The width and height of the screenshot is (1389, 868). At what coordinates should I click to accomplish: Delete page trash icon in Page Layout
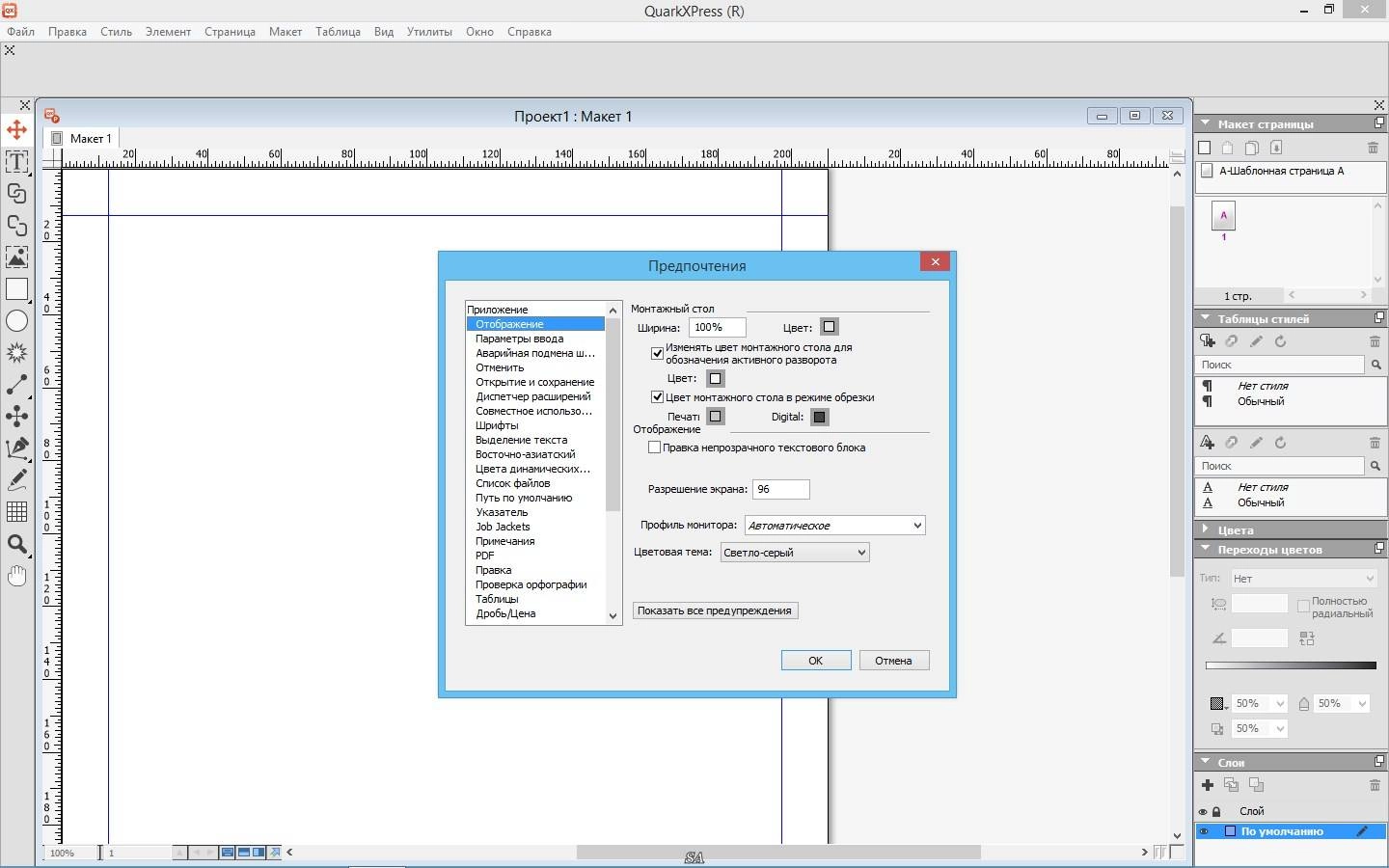[1373, 148]
